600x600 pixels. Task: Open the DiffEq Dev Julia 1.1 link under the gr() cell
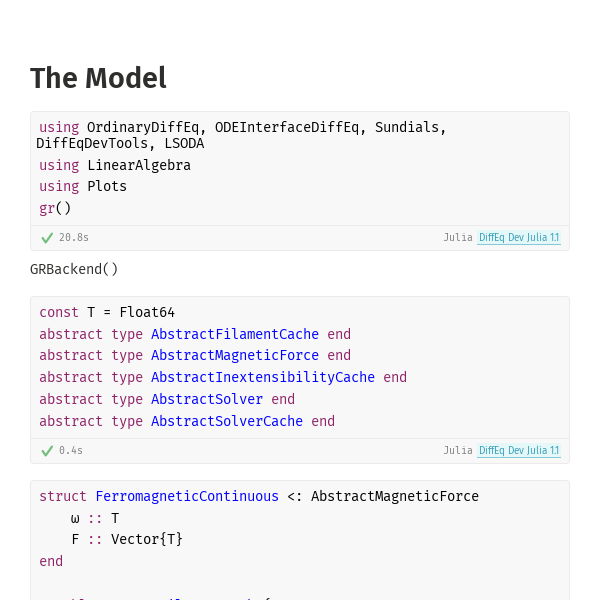[518, 238]
